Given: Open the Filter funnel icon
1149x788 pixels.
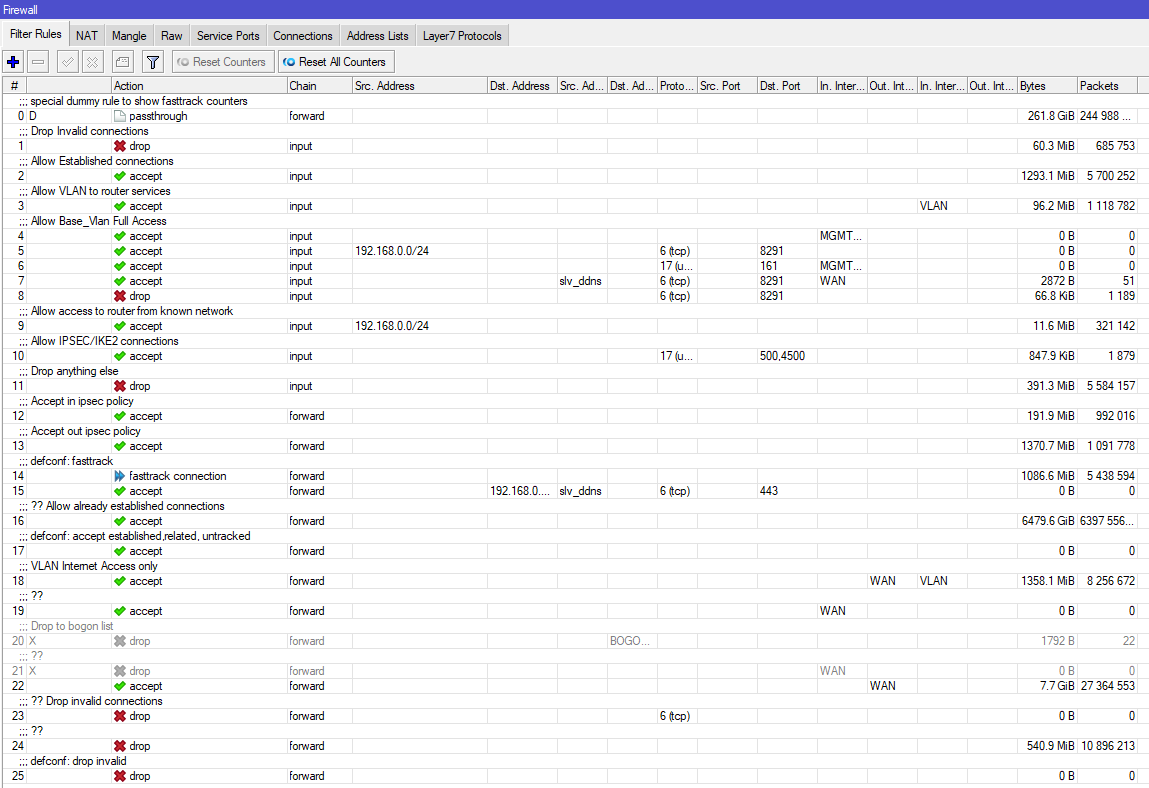Looking at the screenshot, I should coord(152,62).
